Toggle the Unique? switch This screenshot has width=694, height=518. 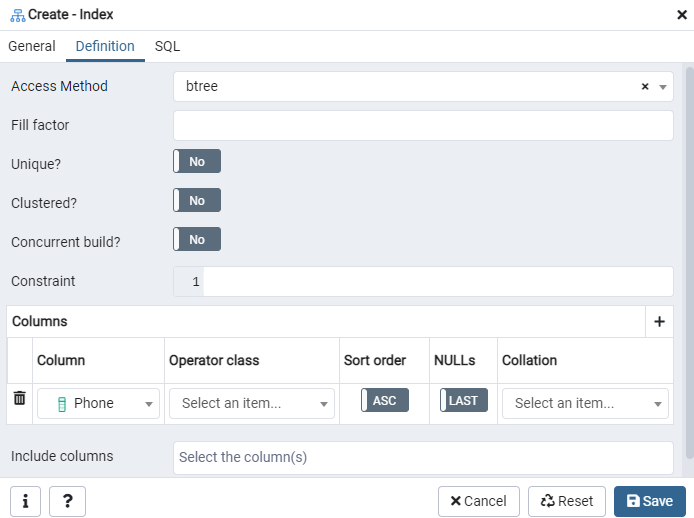[x=197, y=162]
